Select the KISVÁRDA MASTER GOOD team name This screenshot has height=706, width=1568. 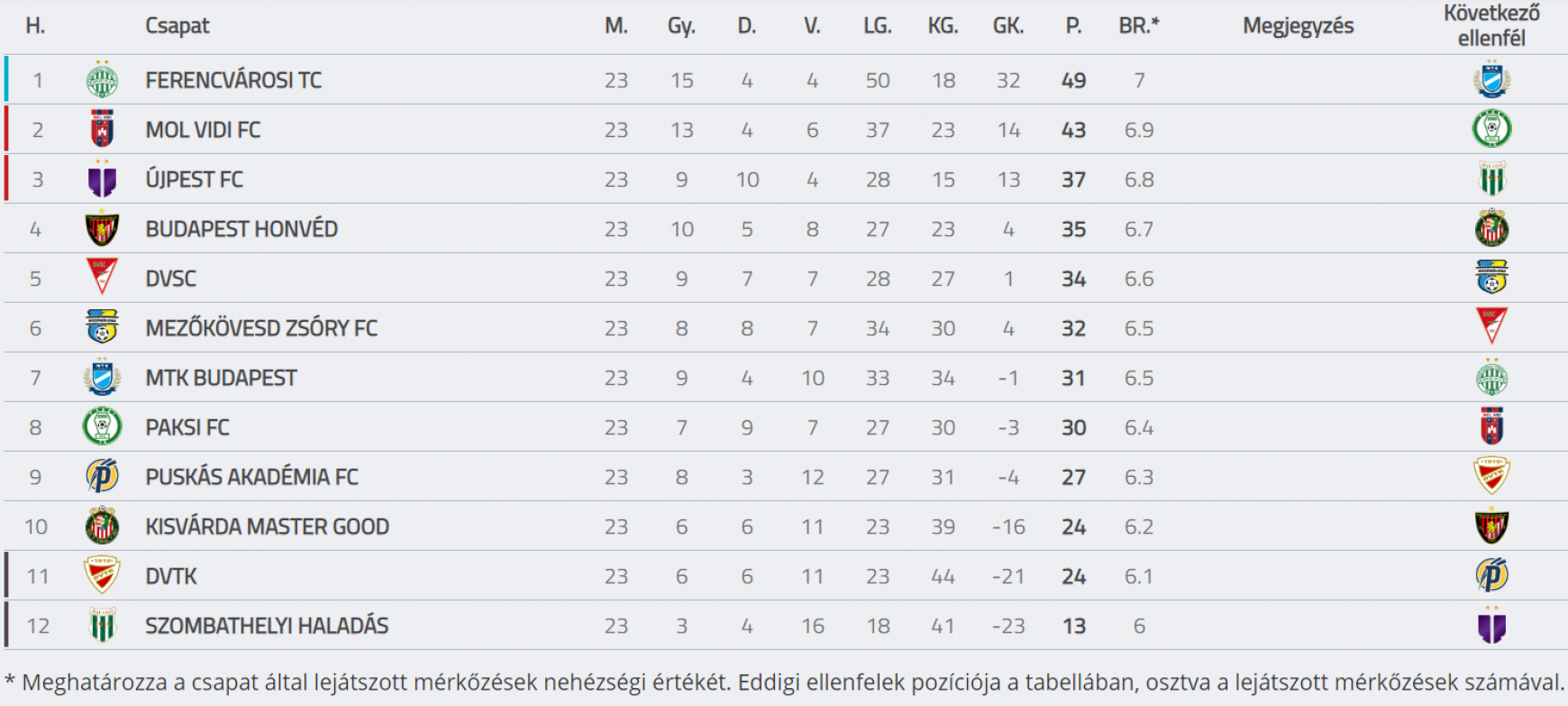click(x=268, y=527)
